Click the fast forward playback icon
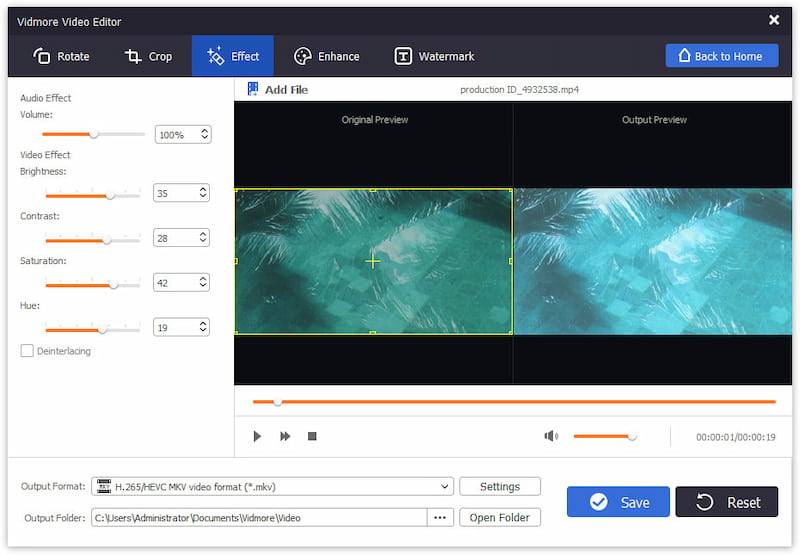The image size is (800, 555). [x=285, y=436]
